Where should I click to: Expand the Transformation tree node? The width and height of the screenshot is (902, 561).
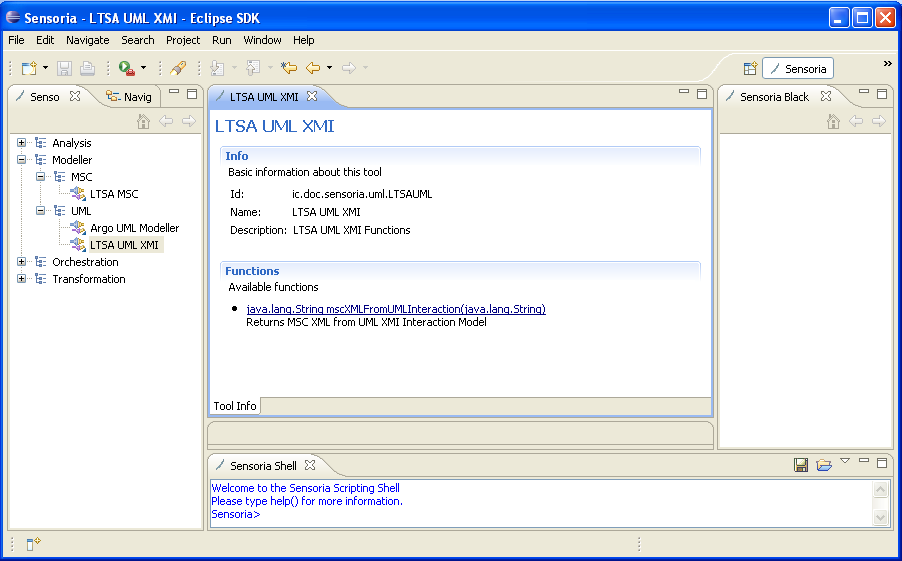pyautogui.click(x=22, y=279)
